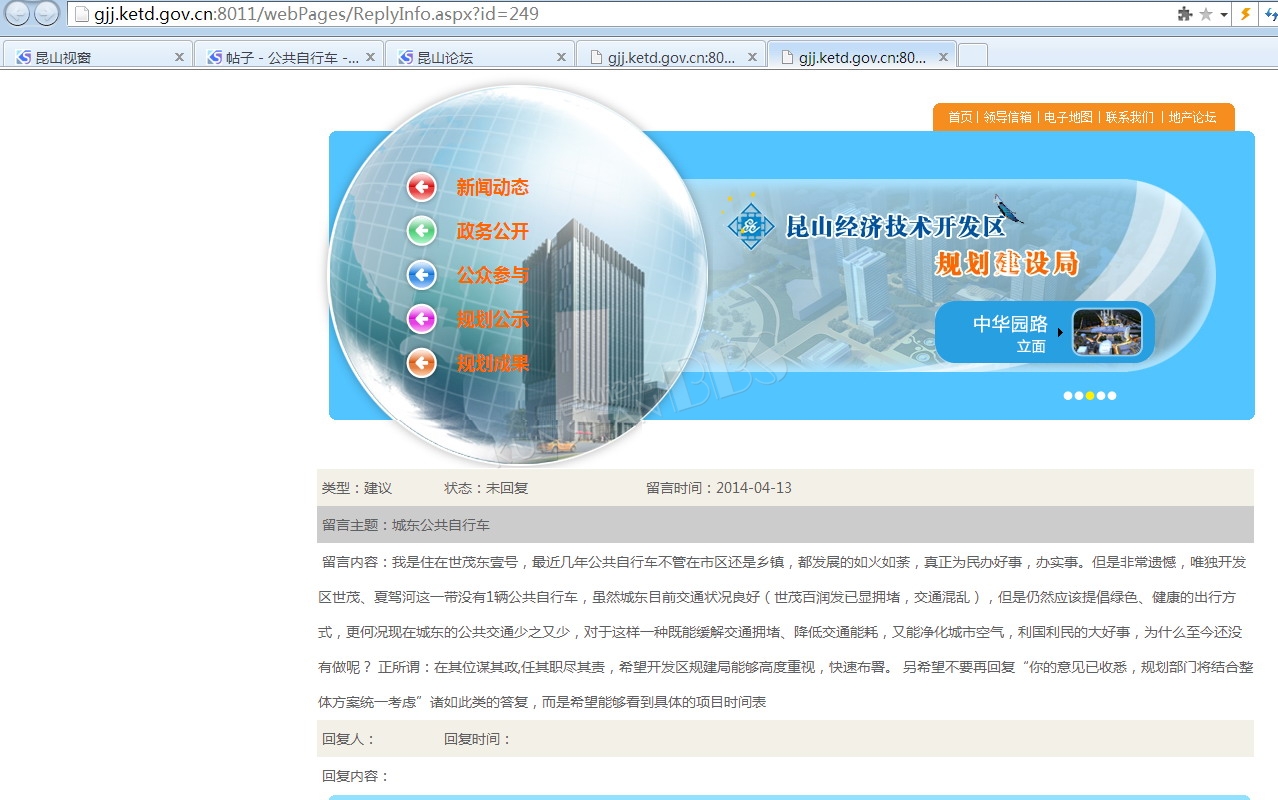Click the blue arrow icon beside 公众参与
Viewport: 1278px width, 800px height.
(422, 275)
